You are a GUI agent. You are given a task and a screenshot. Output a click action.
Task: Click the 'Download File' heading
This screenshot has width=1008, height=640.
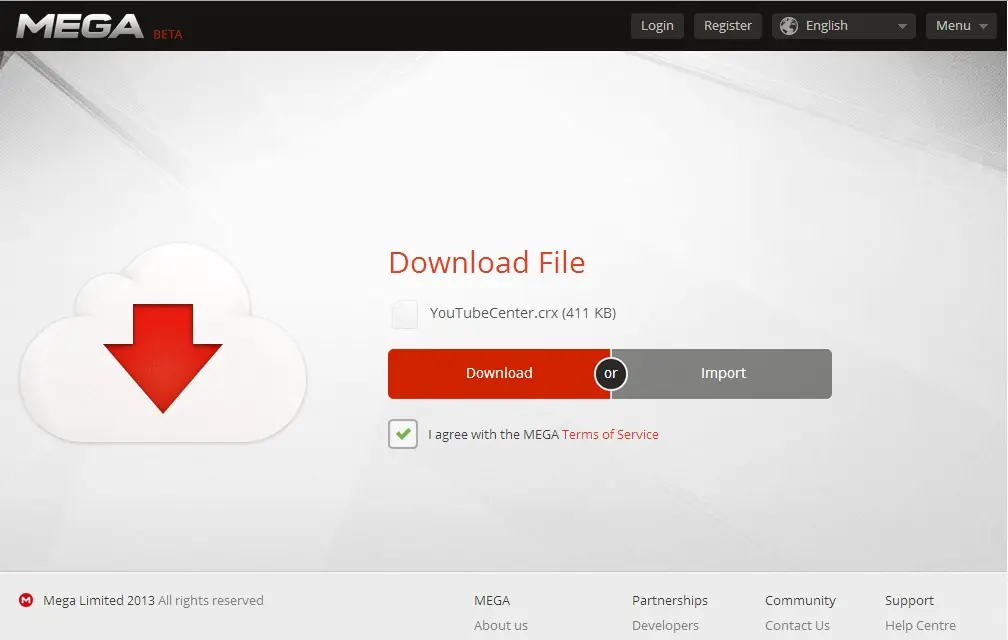pyautogui.click(x=487, y=262)
